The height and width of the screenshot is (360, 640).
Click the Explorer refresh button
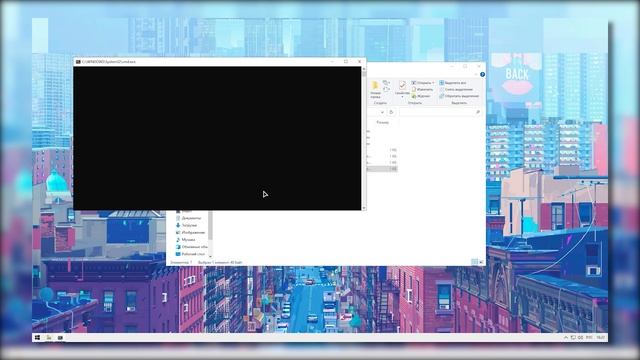(391, 112)
